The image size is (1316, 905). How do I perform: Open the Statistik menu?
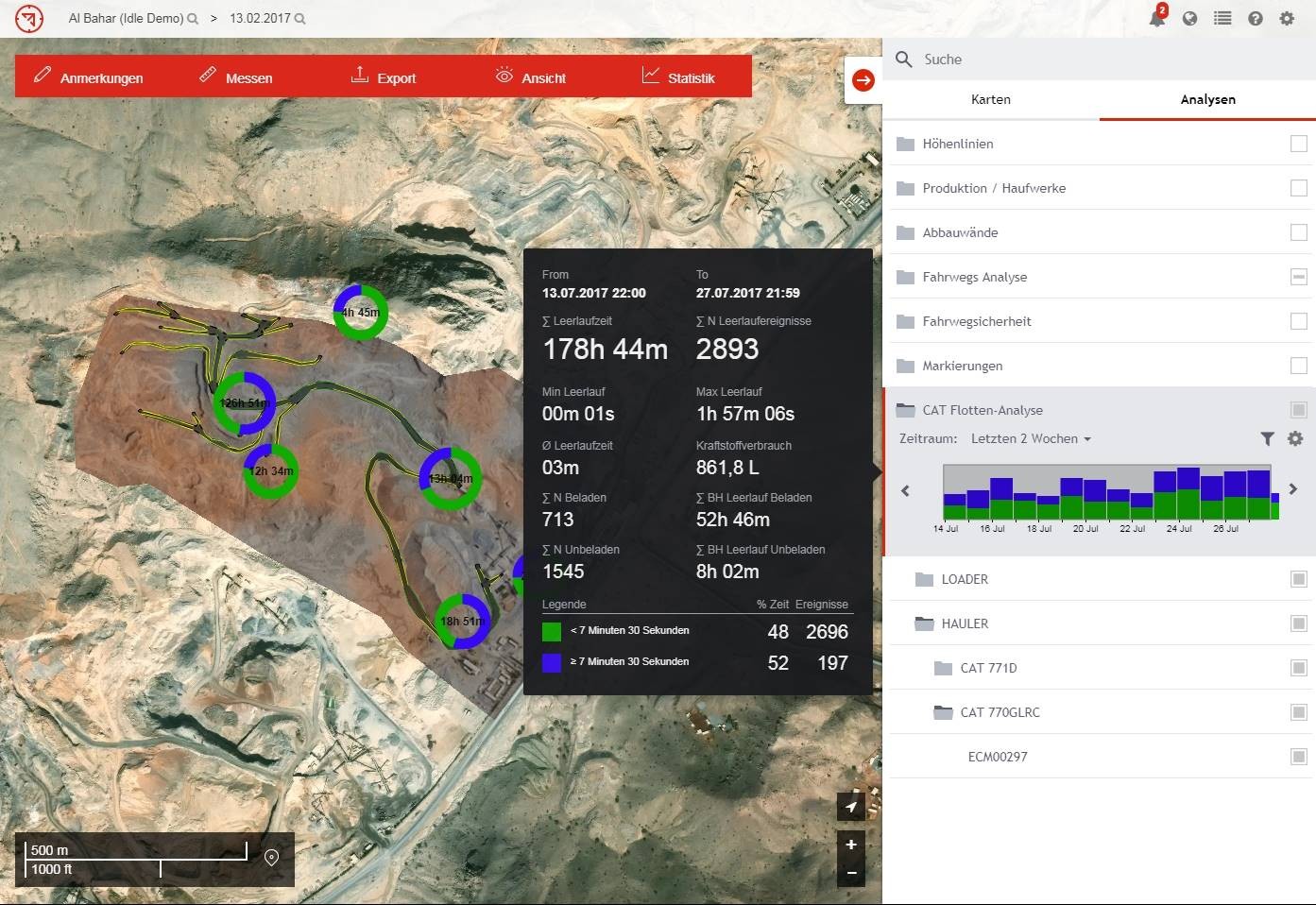tap(678, 77)
